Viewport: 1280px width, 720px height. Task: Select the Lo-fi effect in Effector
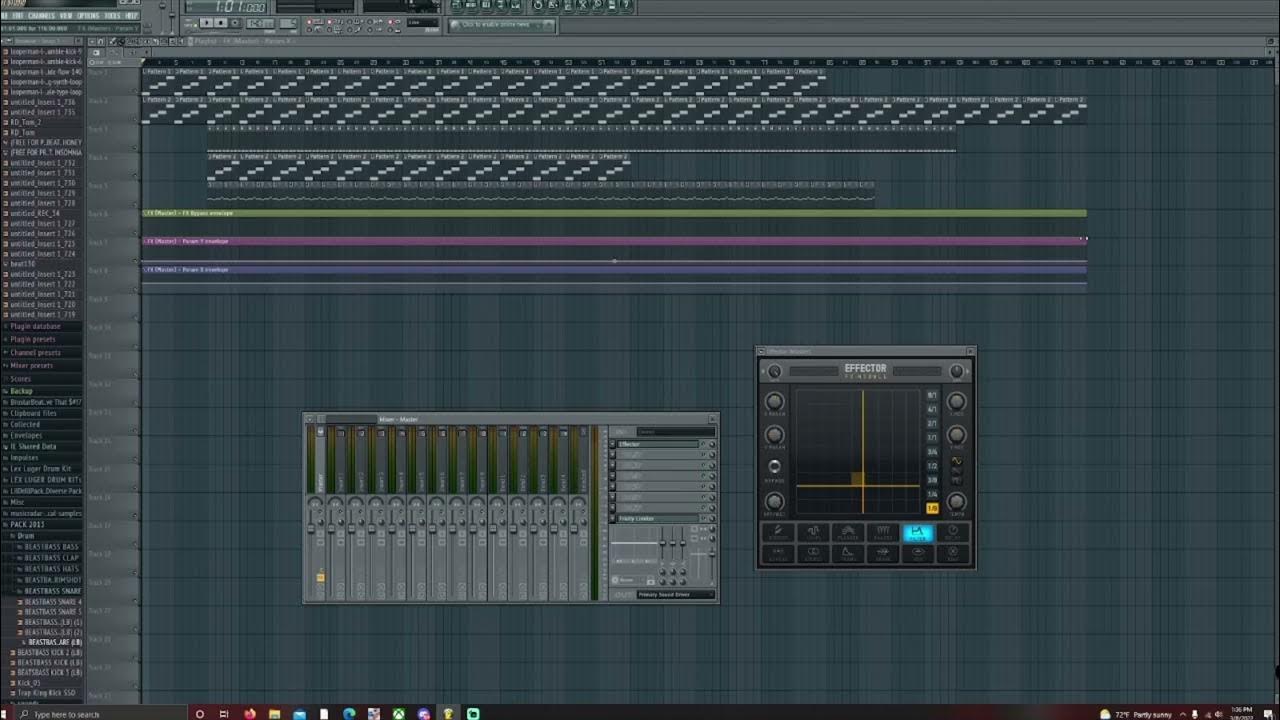point(814,533)
